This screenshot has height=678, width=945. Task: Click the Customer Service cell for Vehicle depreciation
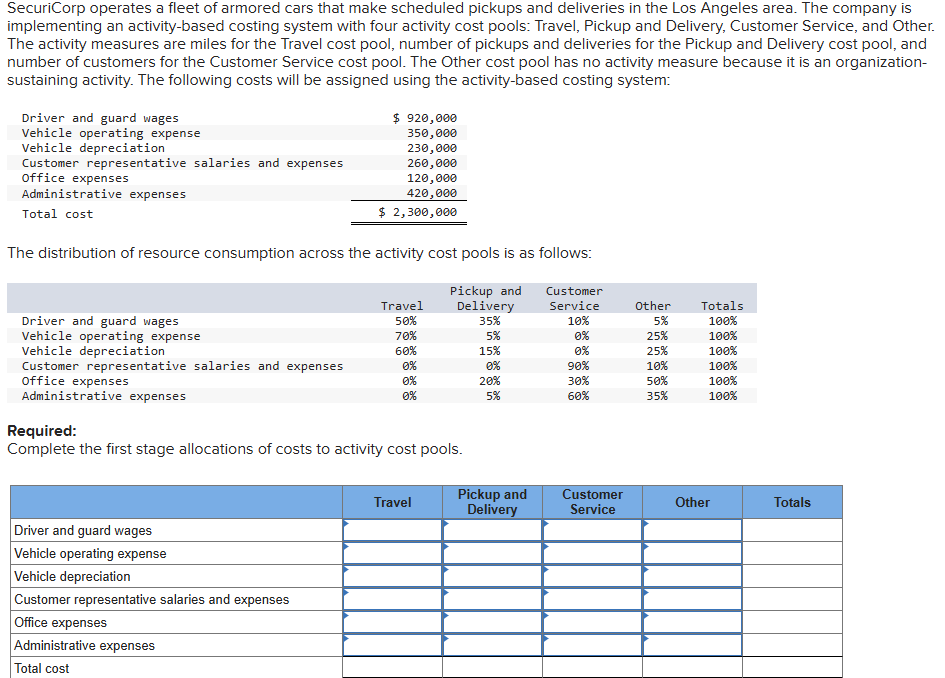pyautogui.click(x=592, y=576)
